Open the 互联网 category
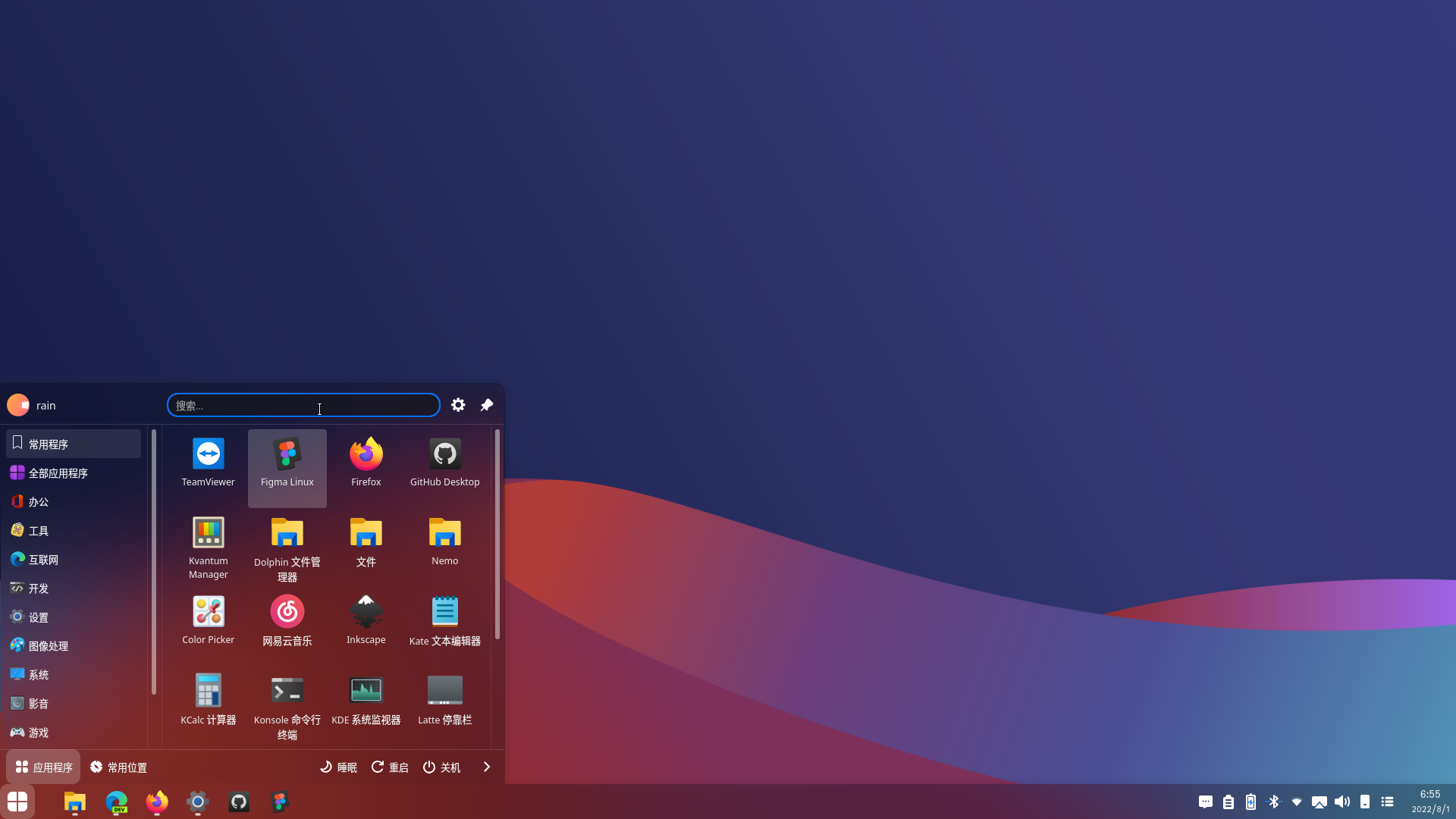 74,559
